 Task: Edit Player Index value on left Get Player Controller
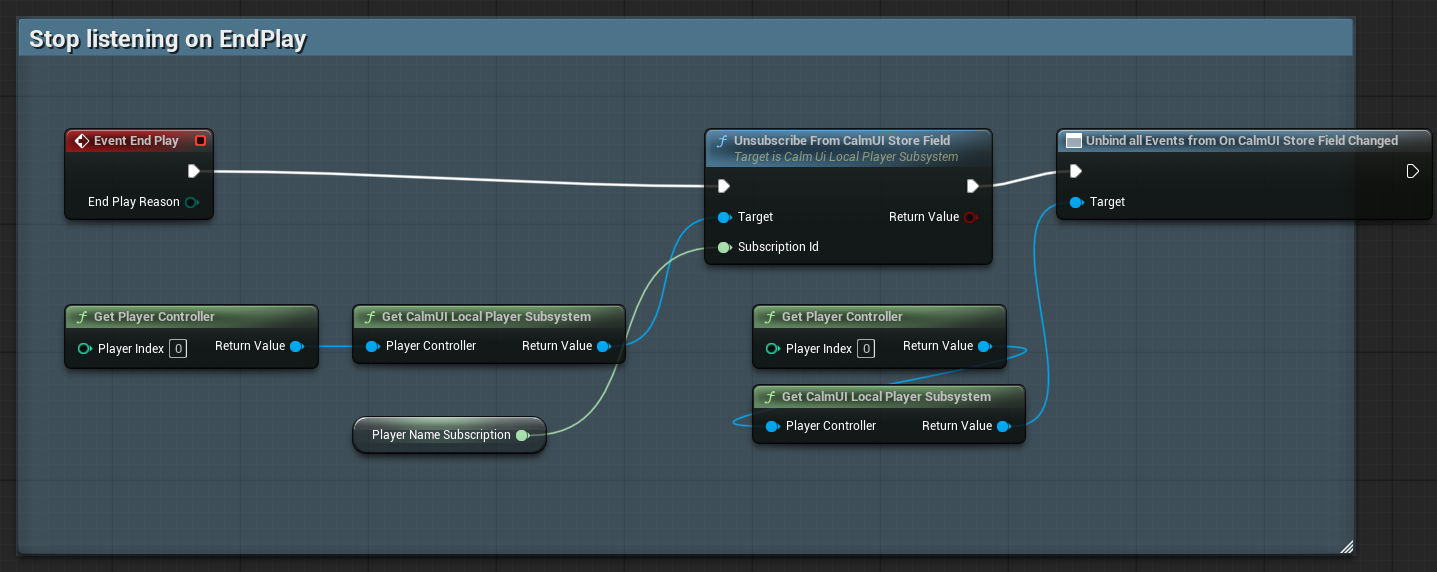tap(177, 348)
